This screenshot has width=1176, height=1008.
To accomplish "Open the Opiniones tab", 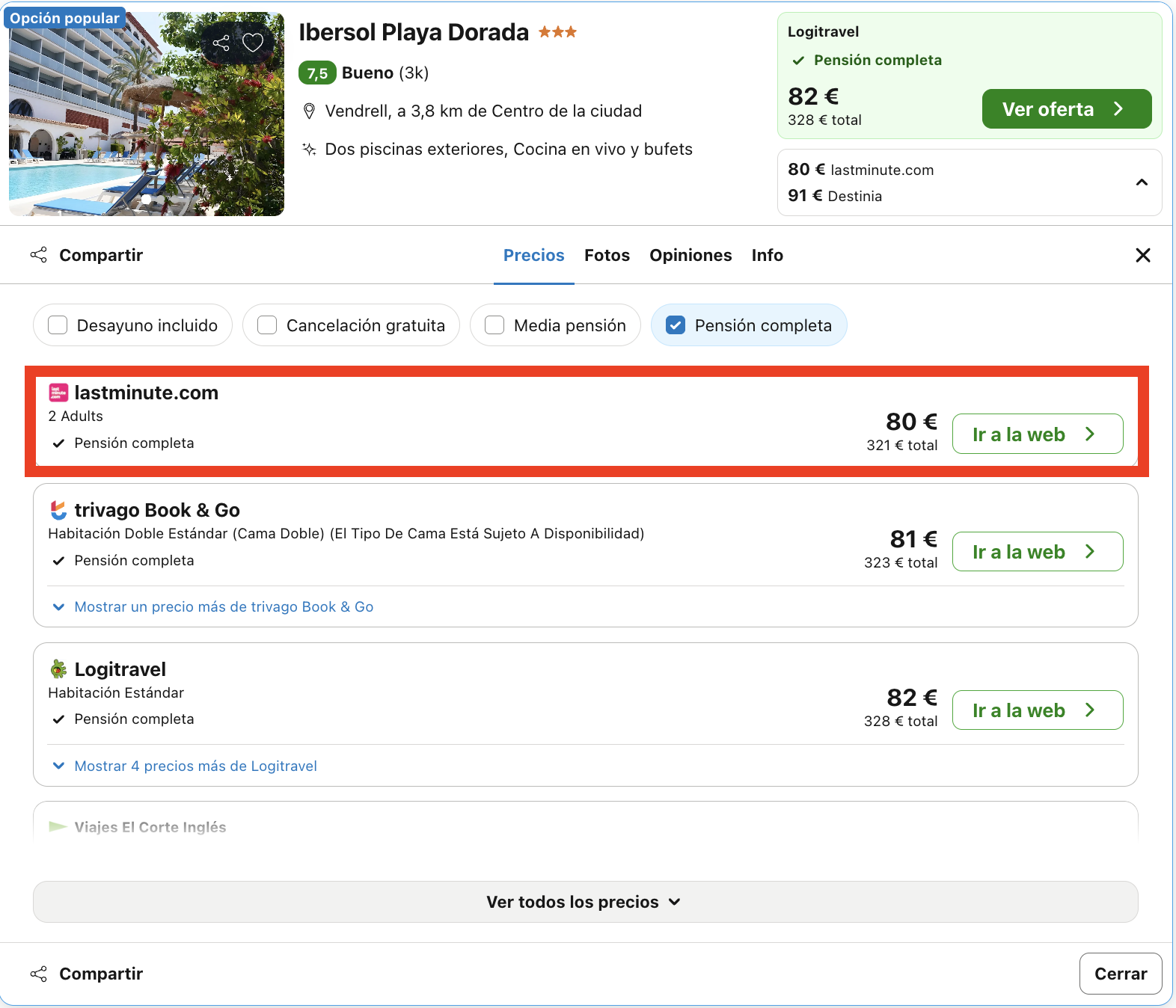I will 690,255.
